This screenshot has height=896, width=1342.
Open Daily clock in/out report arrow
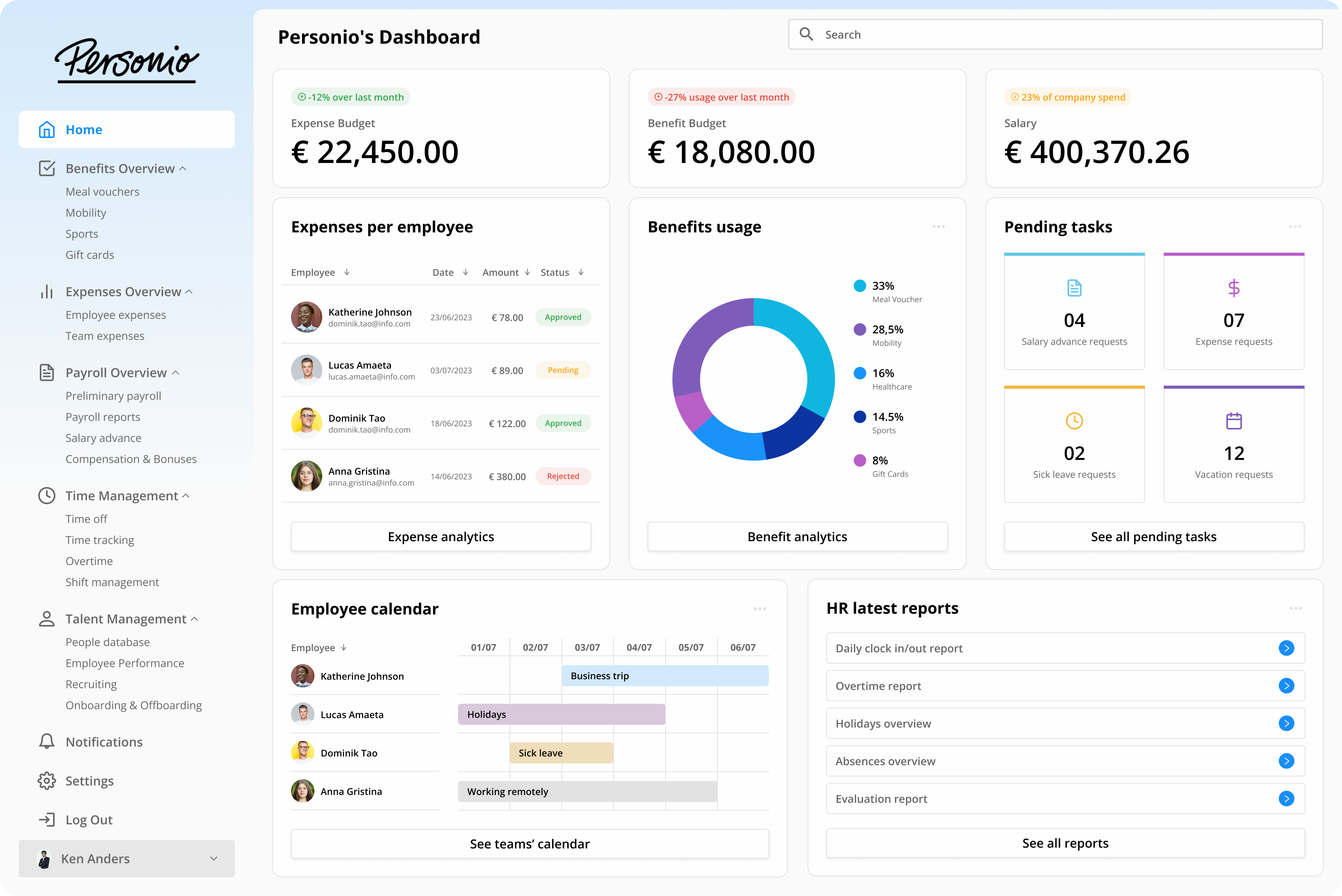coord(1286,648)
